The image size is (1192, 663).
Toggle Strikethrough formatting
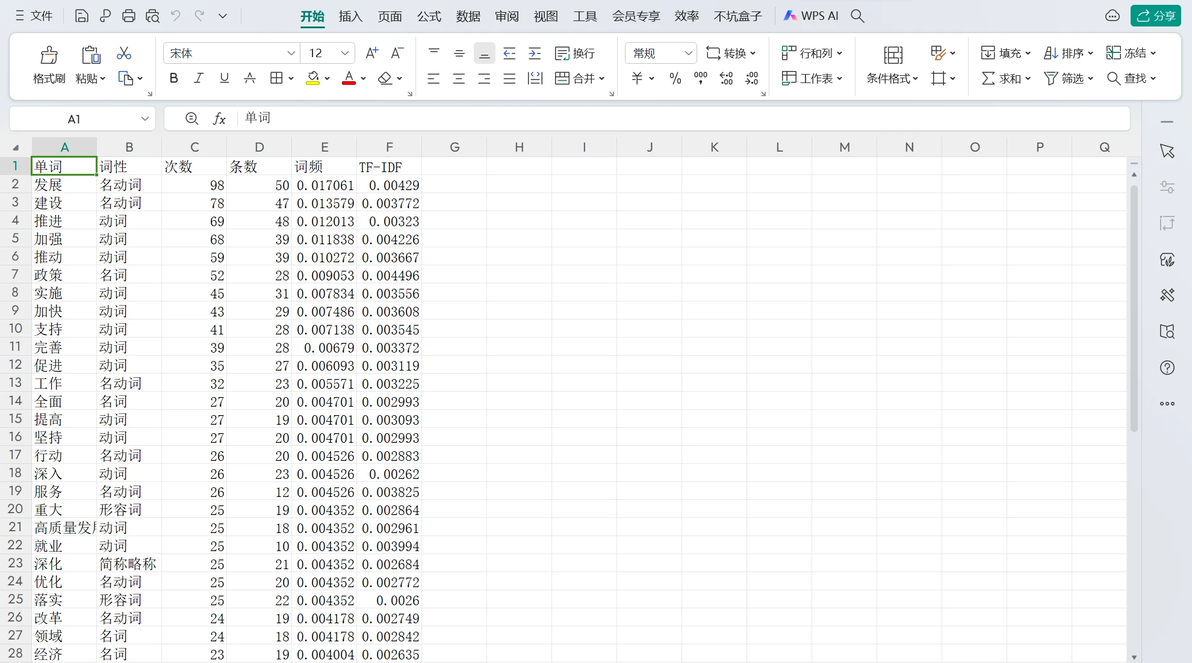pyautogui.click(x=249, y=78)
